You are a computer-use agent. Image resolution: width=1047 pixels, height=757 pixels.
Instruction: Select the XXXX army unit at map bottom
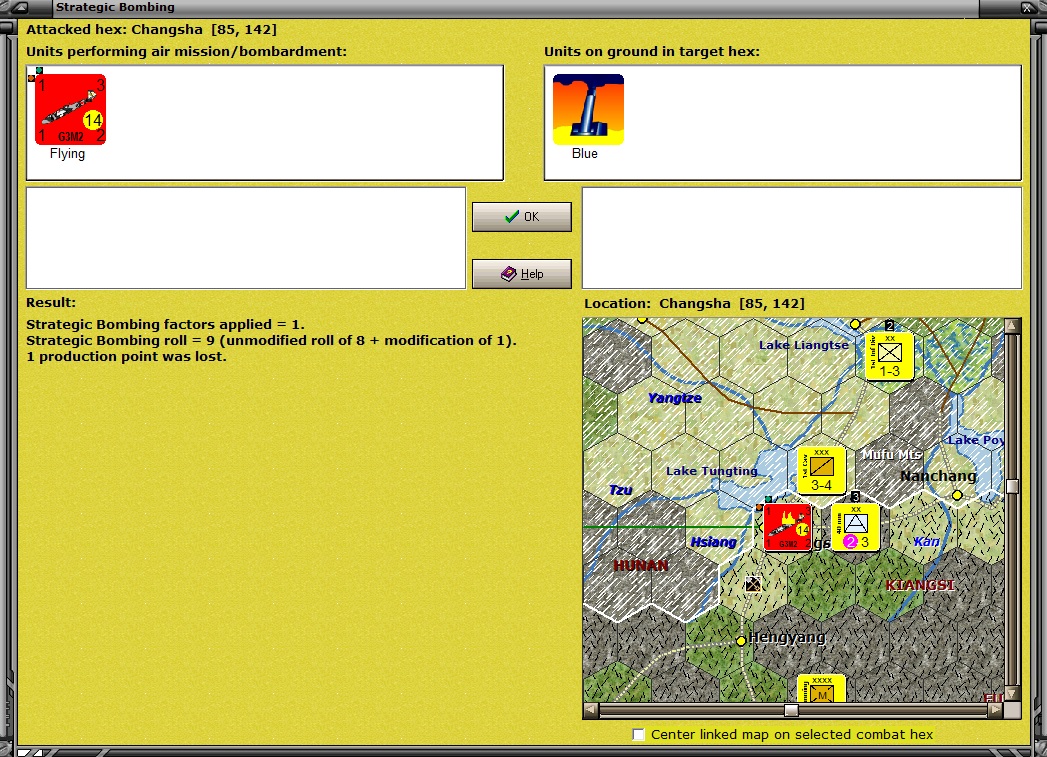coord(821,688)
